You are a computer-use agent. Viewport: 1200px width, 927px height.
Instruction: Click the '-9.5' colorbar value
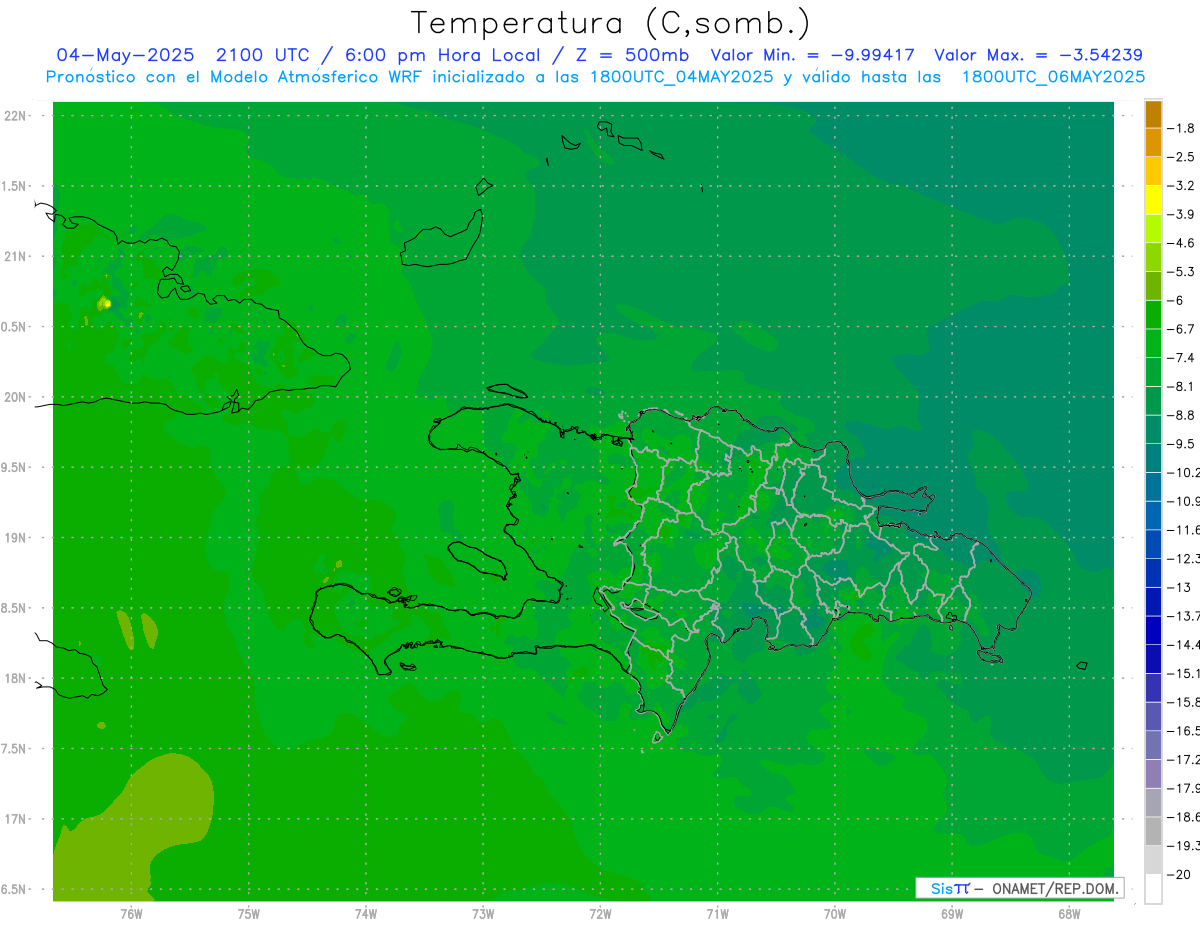[1182, 443]
